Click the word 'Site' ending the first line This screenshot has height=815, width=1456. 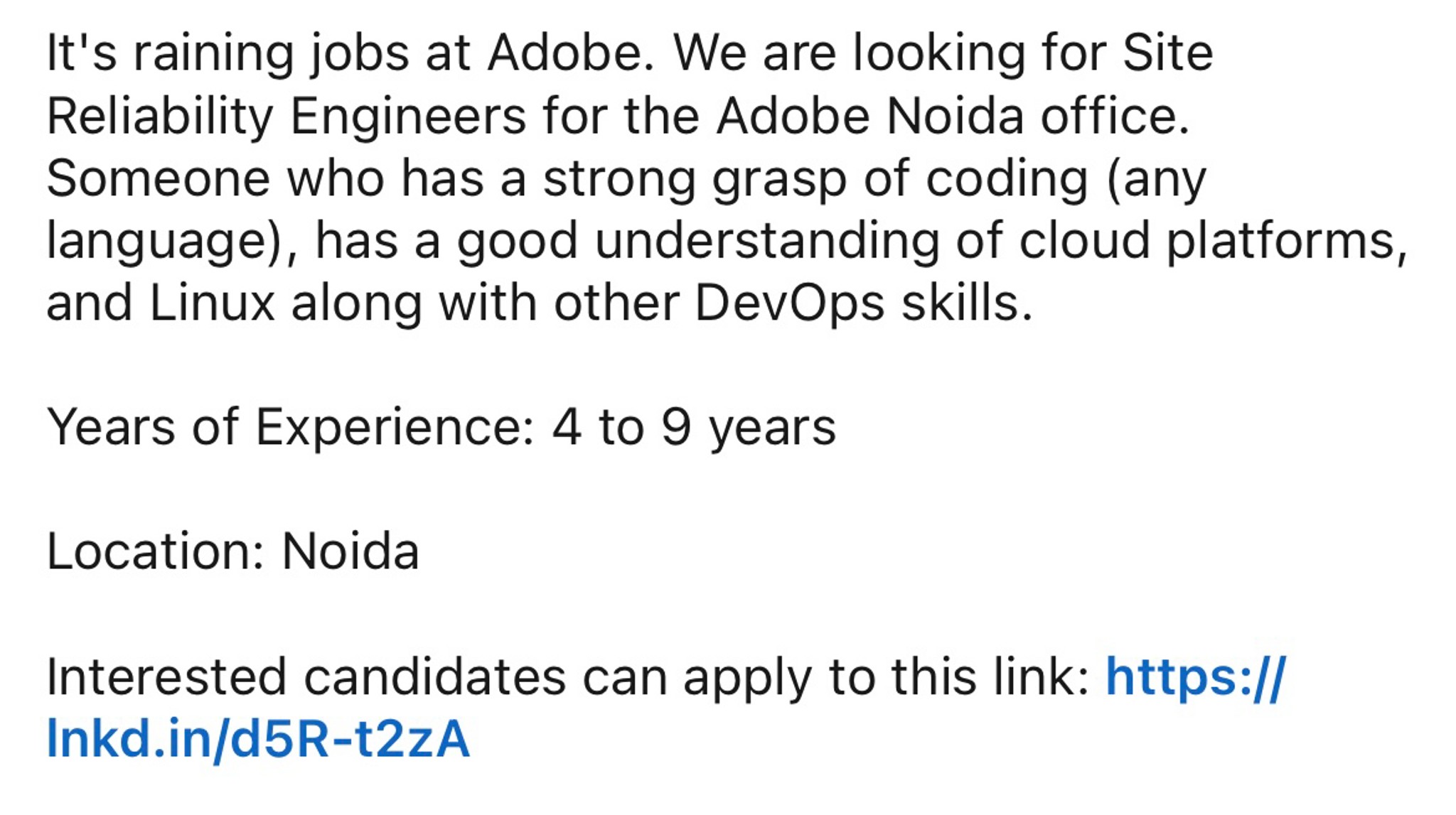pos(1167,53)
